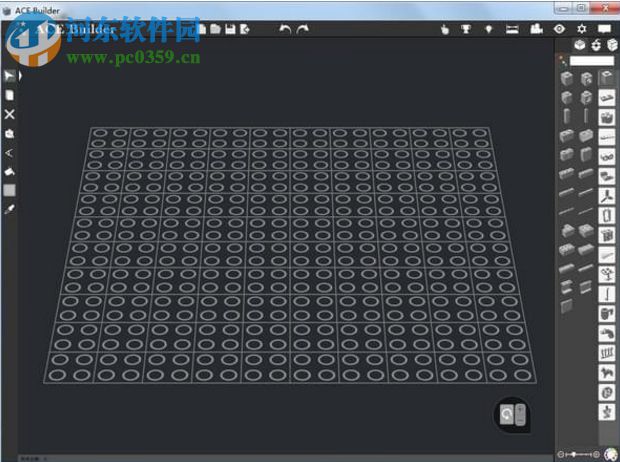Open the vertical bar parts category
620x462 pixels.
(x=607, y=294)
